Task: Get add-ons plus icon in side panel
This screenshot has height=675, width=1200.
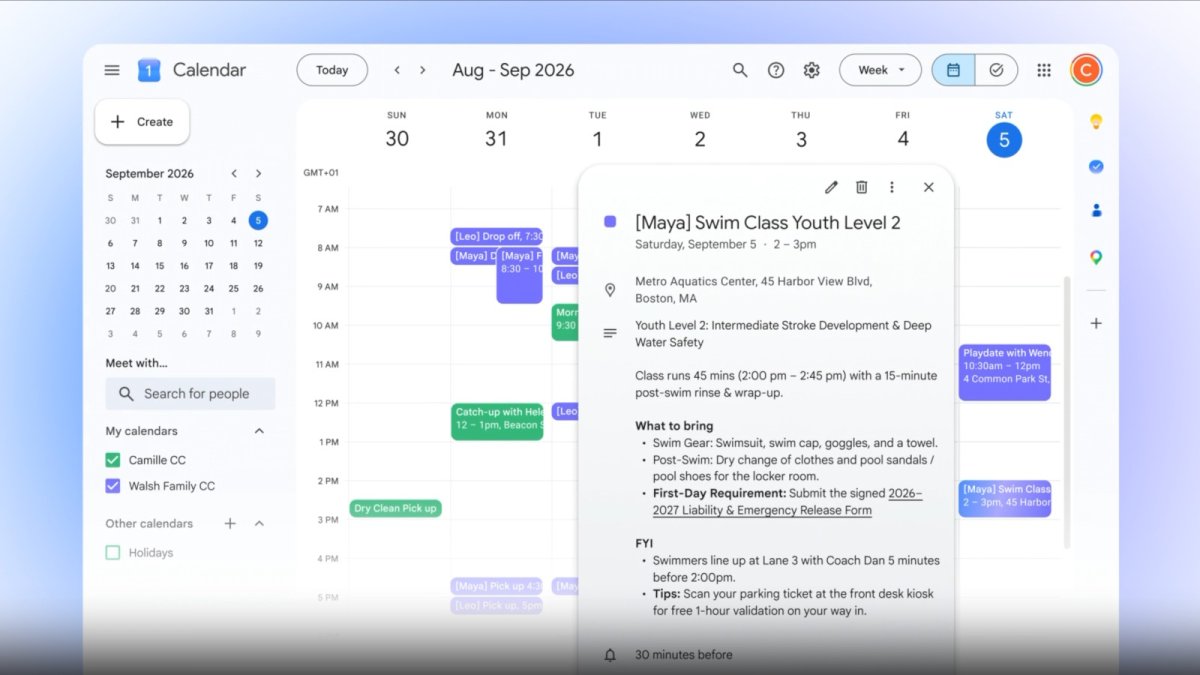Action: tap(1096, 323)
